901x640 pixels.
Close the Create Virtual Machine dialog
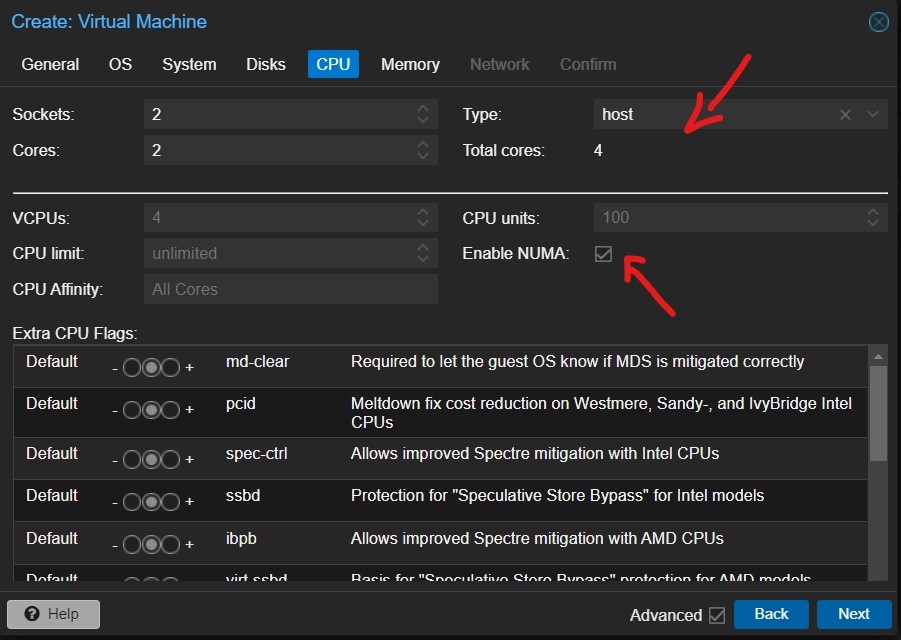tap(878, 22)
